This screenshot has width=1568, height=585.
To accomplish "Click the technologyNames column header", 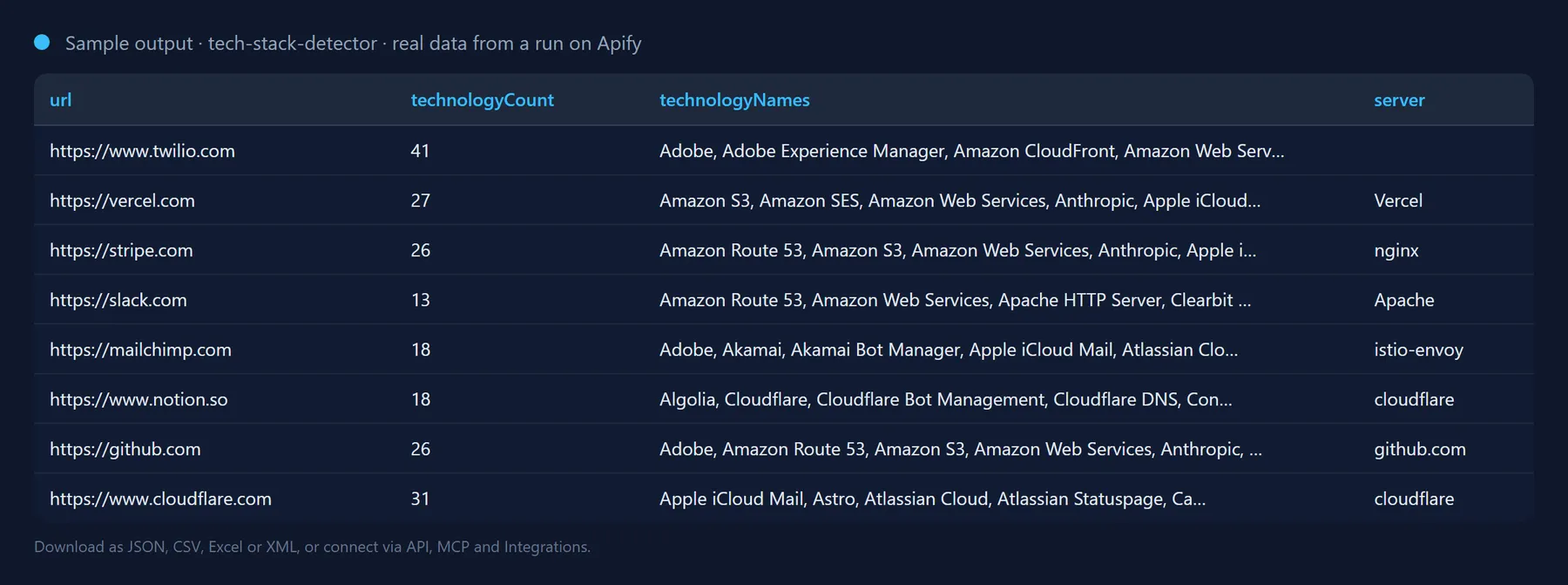I will pyautogui.click(x=734, y=100).
